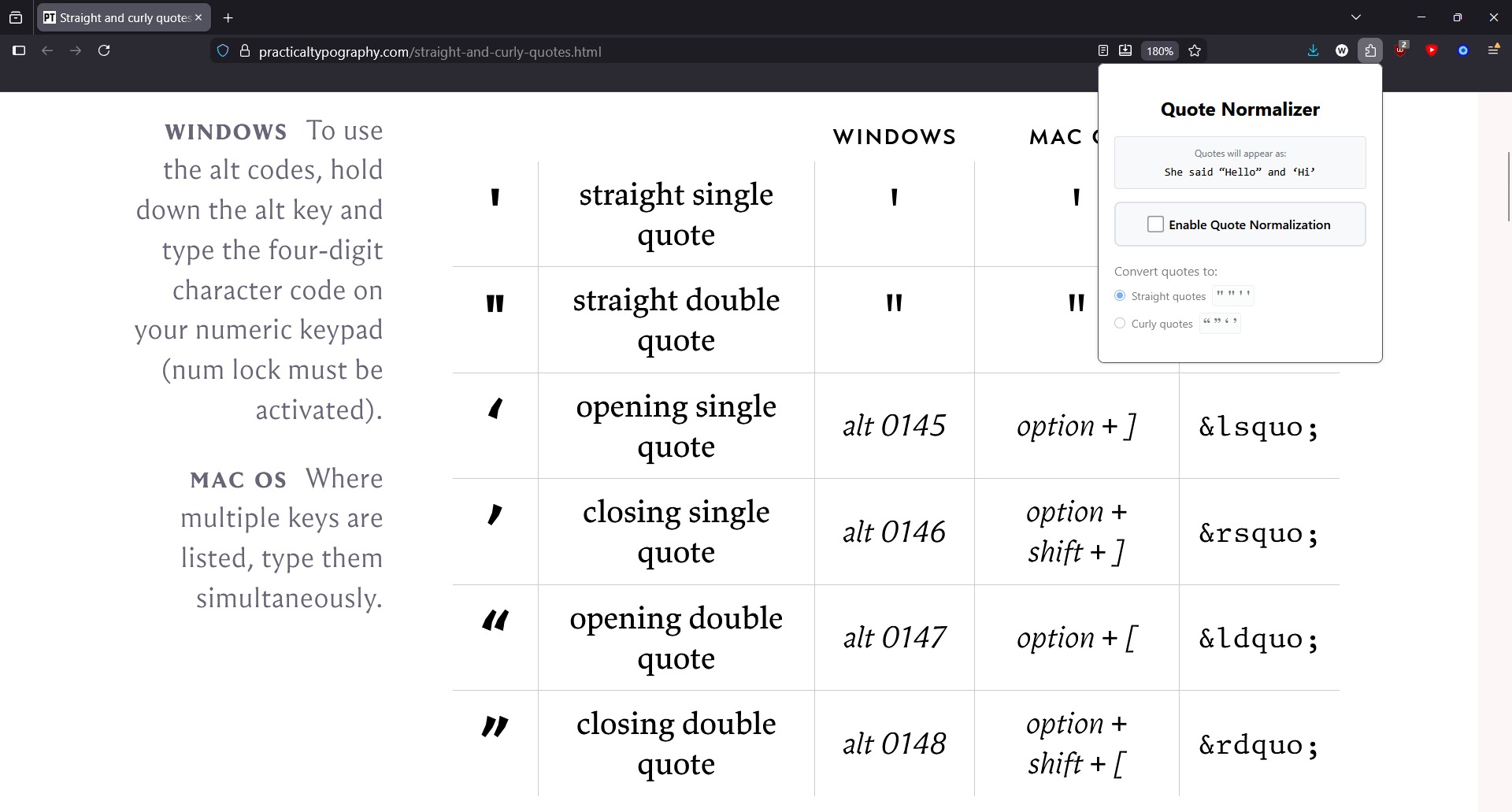
Task: Open the extensions puzzle-piece panel
Action: pos(1371,50)
